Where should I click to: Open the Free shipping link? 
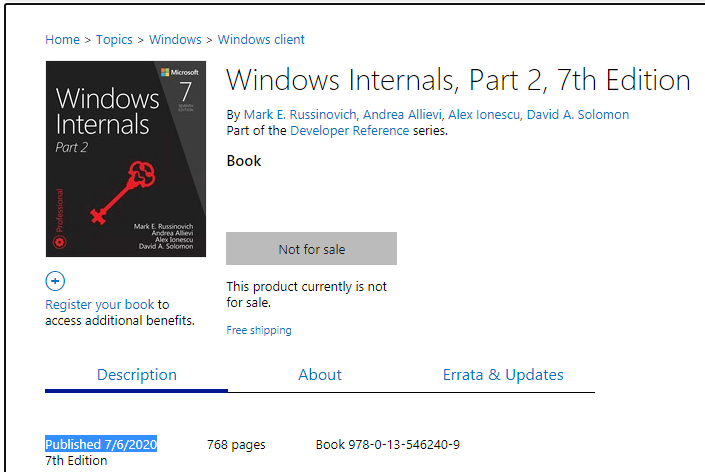tap(259, 330)
